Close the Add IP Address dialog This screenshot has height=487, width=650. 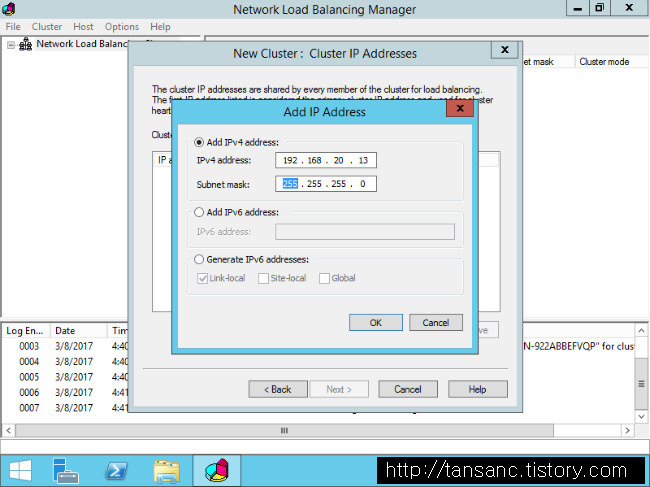(x=460, y=108)
